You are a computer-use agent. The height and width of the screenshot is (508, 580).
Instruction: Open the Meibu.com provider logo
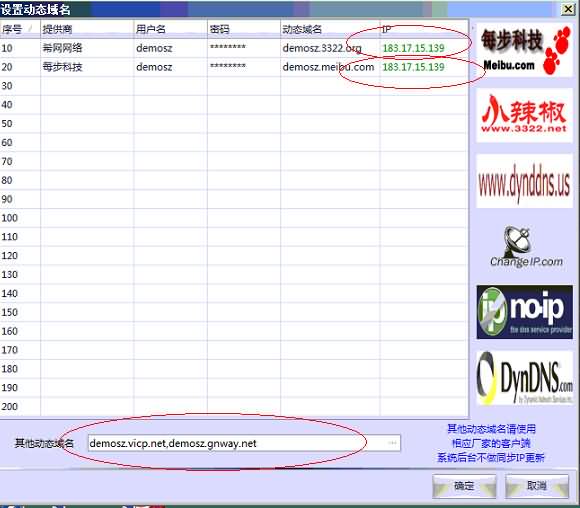tap(525, 50)
